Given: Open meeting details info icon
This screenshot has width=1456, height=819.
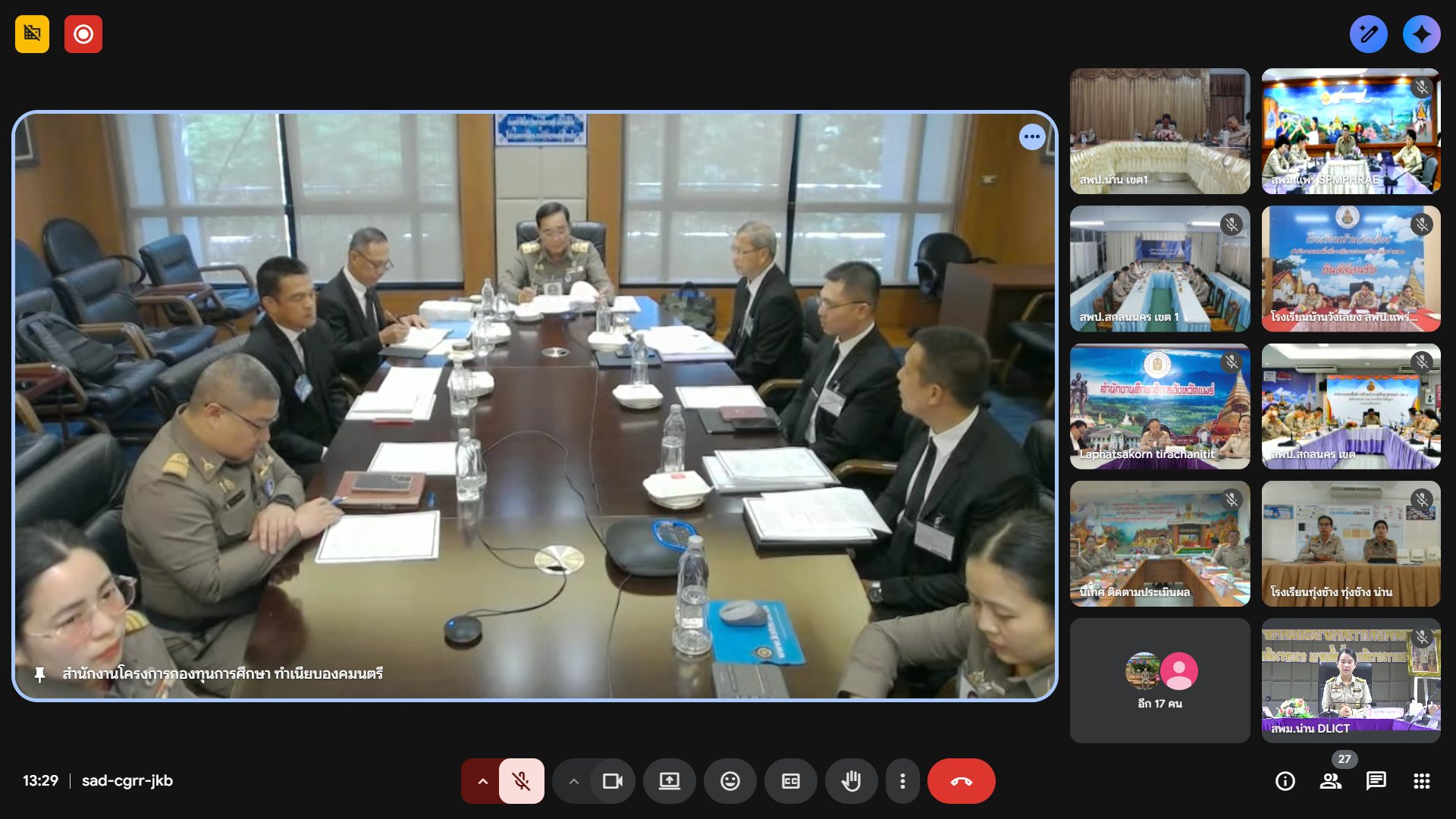Looking at the screenshot, I should [x=1285, y=781].
